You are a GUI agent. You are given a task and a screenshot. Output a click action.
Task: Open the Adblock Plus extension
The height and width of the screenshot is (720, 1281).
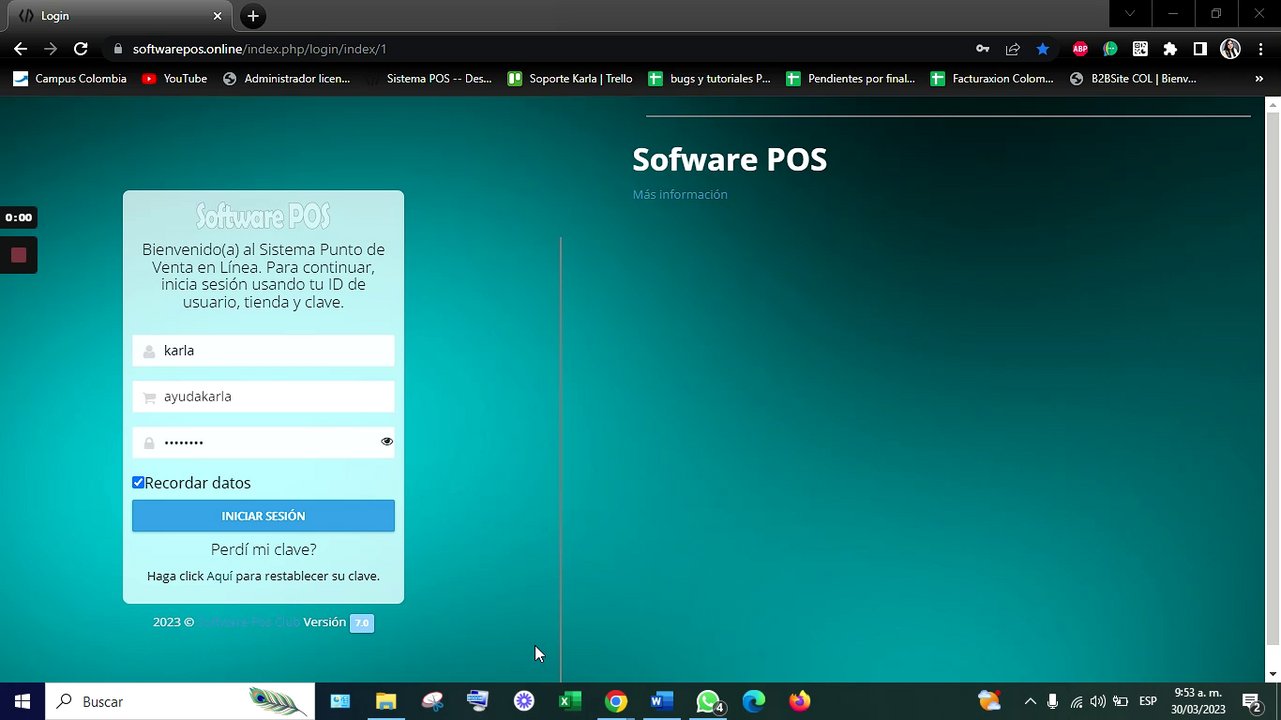pos(1080,48)
